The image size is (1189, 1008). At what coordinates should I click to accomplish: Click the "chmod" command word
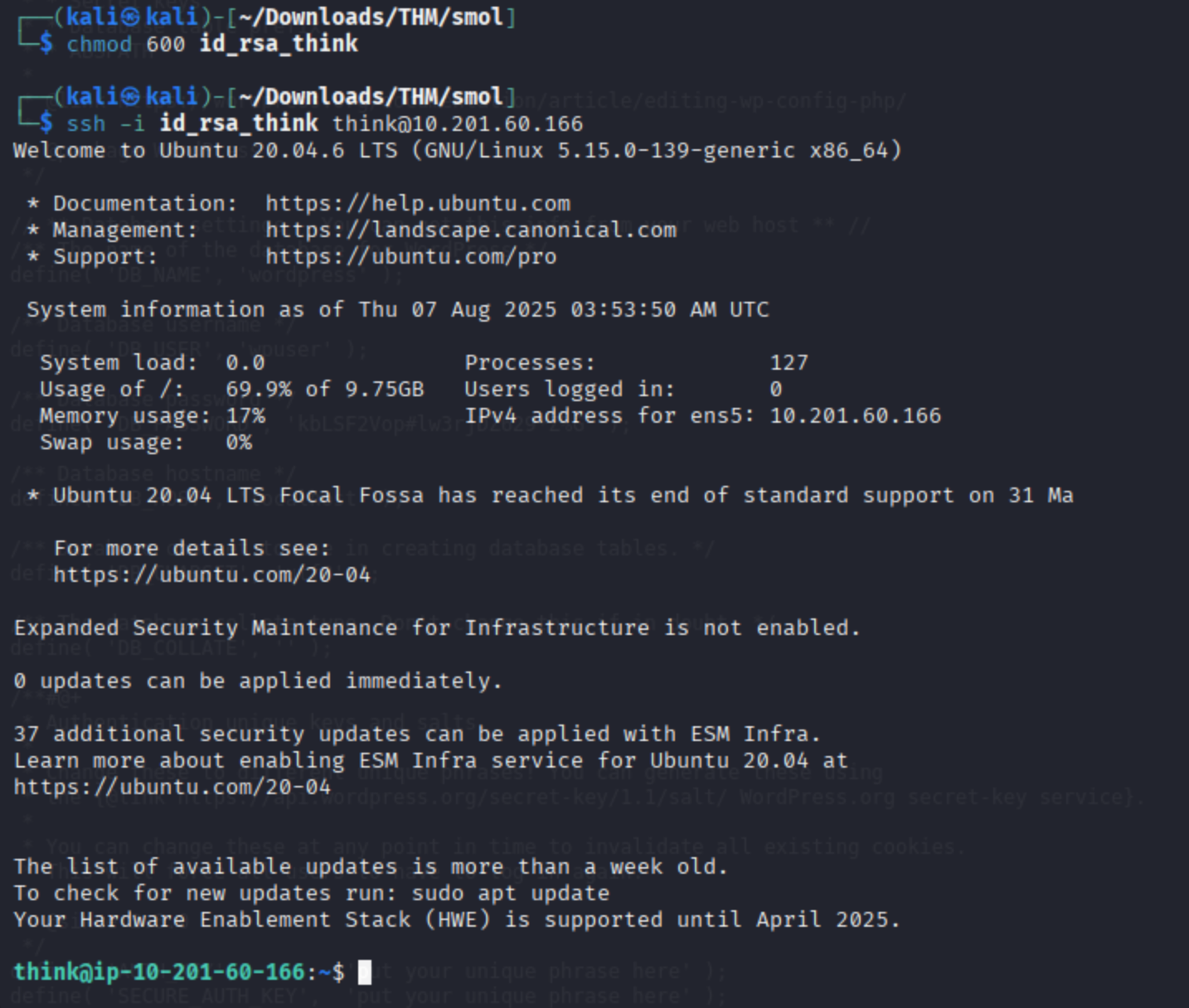(99, 44)
